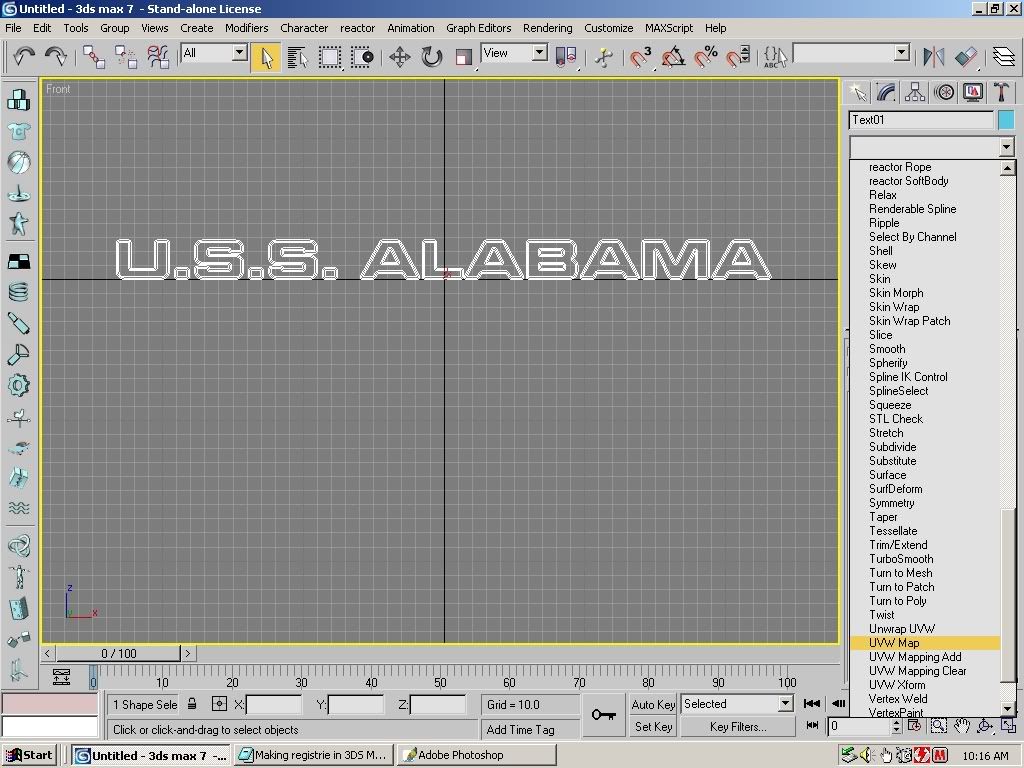The width and height of the screenshot is (1024, 768).
Task: Open the Windows Start menu
Action: 29,755
